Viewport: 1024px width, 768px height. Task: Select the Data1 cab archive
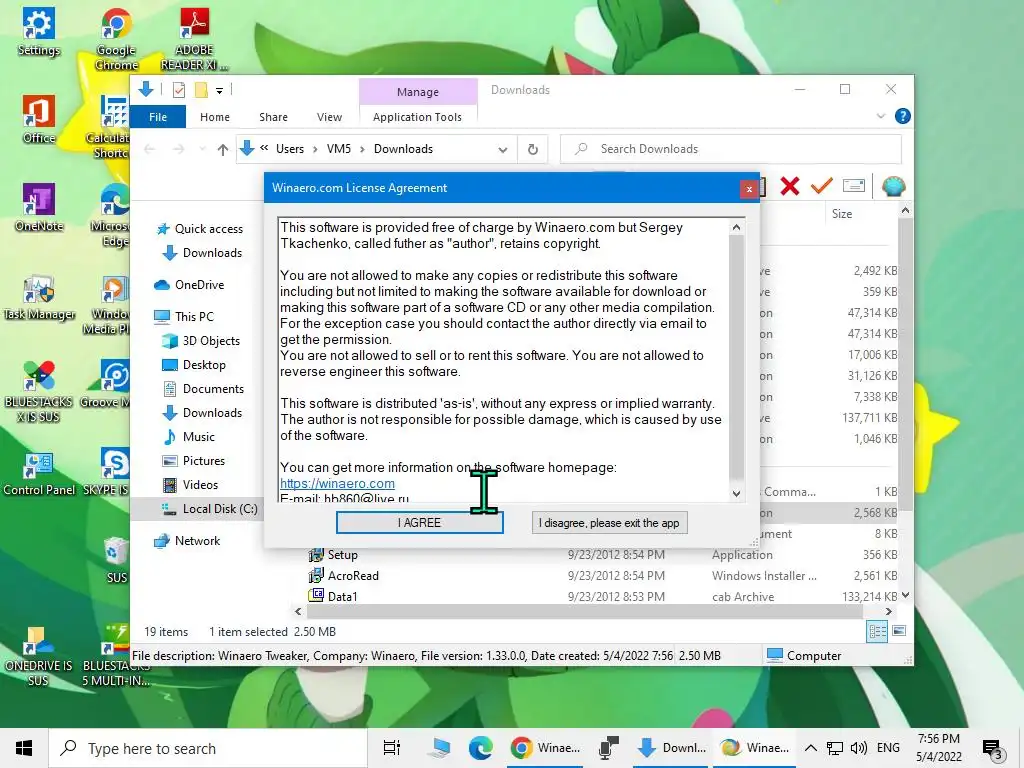tap(342, 597)
